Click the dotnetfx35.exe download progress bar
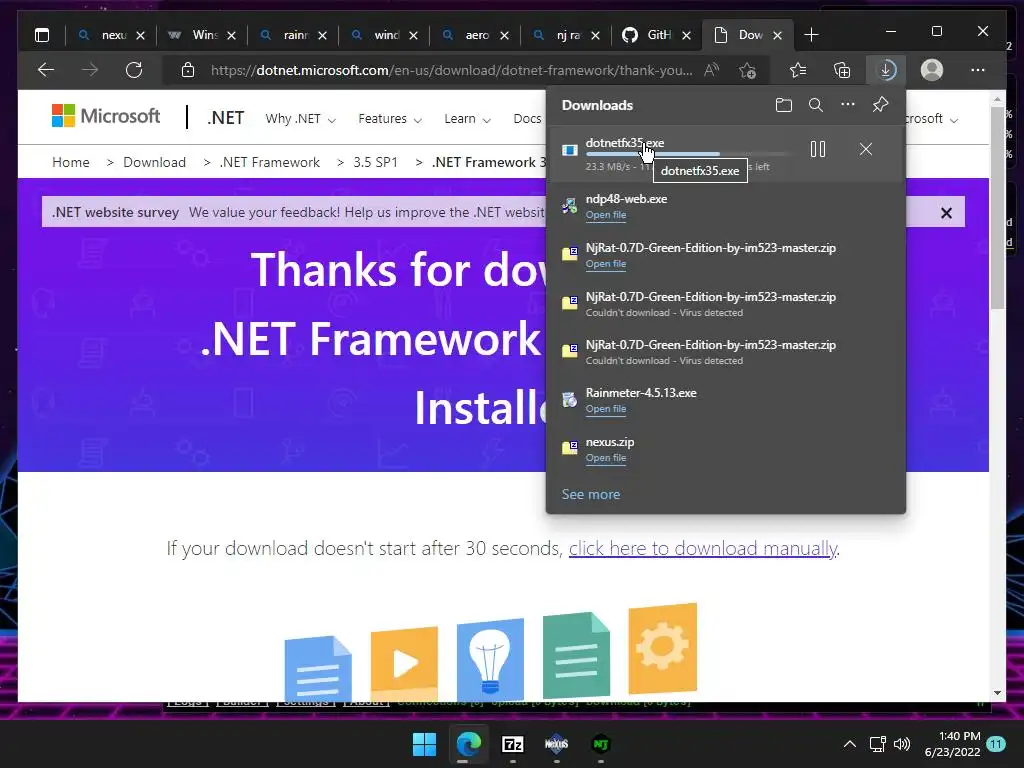Screen dimensions: 1024x768 [689, 154]
